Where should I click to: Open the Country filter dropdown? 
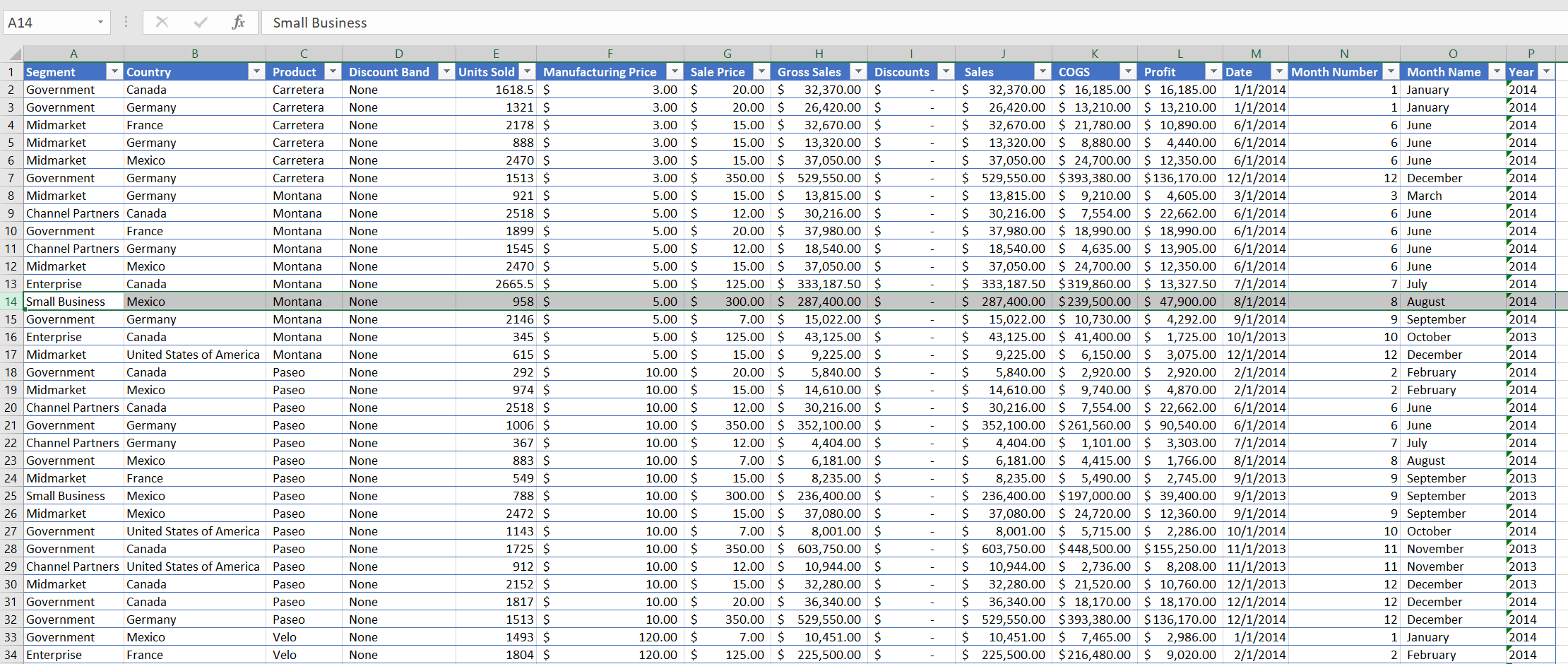pyautogui.click(x=256, y=71)
